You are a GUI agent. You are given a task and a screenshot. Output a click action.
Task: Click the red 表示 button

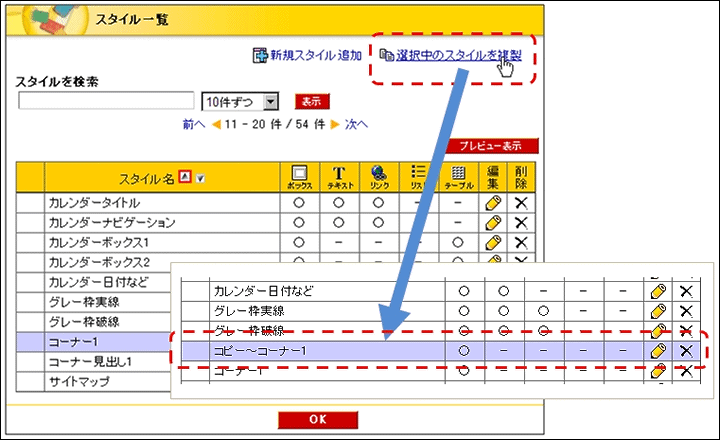[x=312, y=101]
